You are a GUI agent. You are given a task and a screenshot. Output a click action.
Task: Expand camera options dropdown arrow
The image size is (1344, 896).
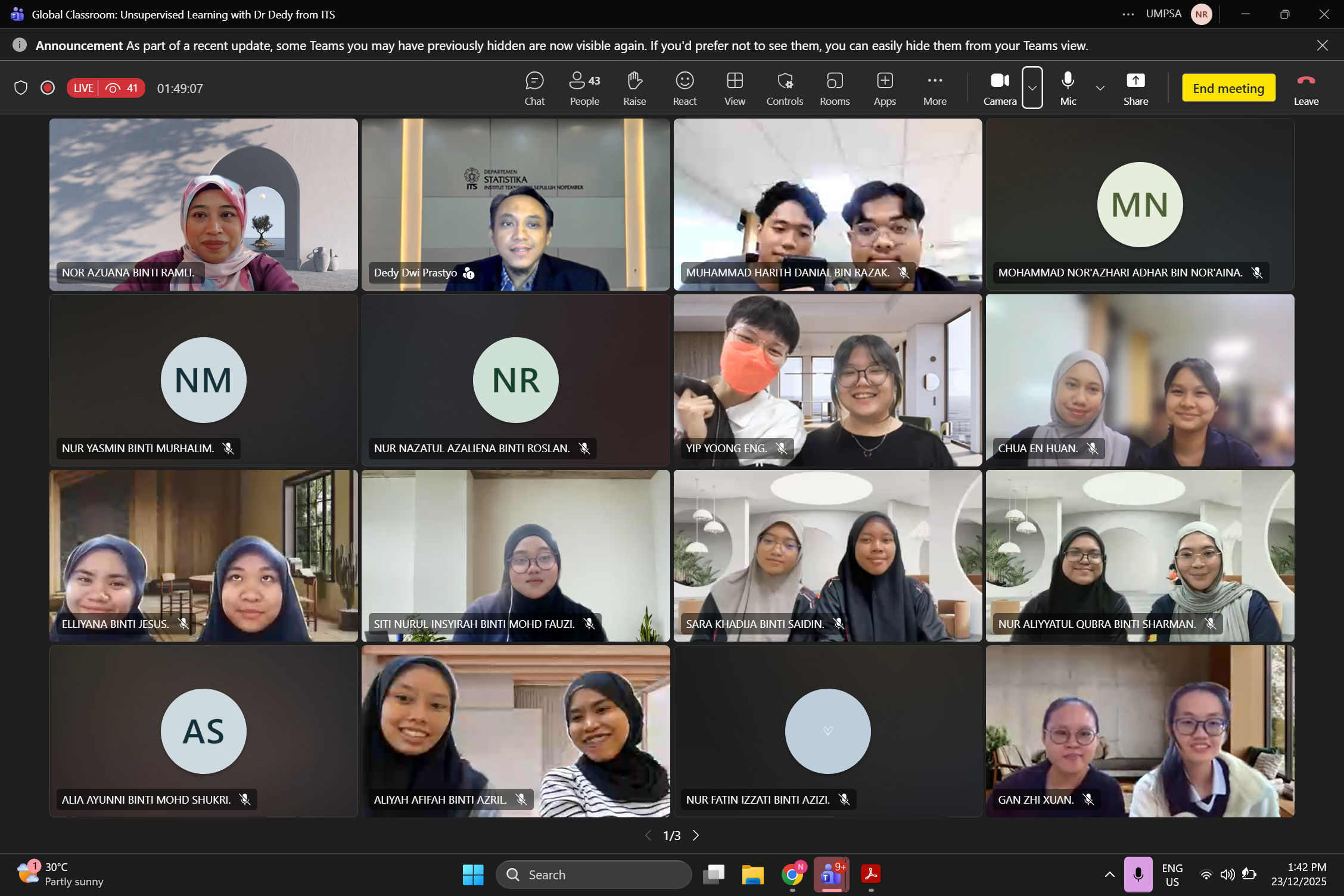point(1032,88)
